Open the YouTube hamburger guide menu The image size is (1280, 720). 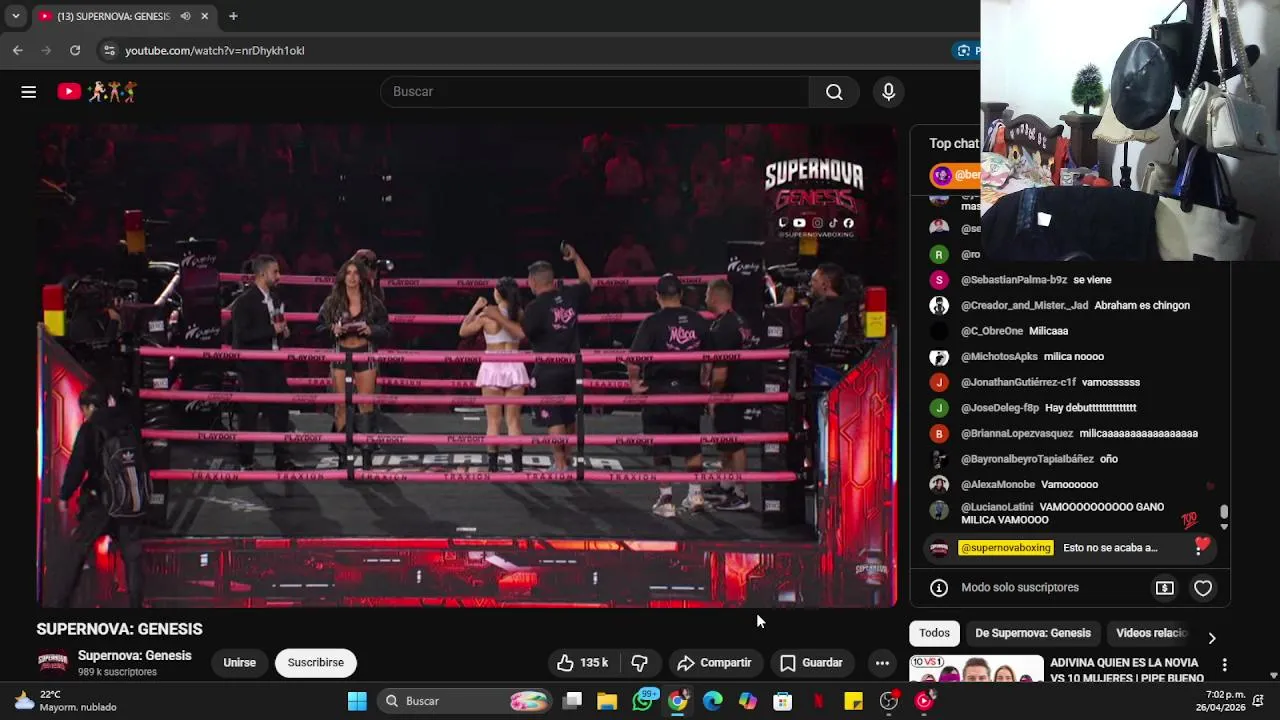point(28,92)
